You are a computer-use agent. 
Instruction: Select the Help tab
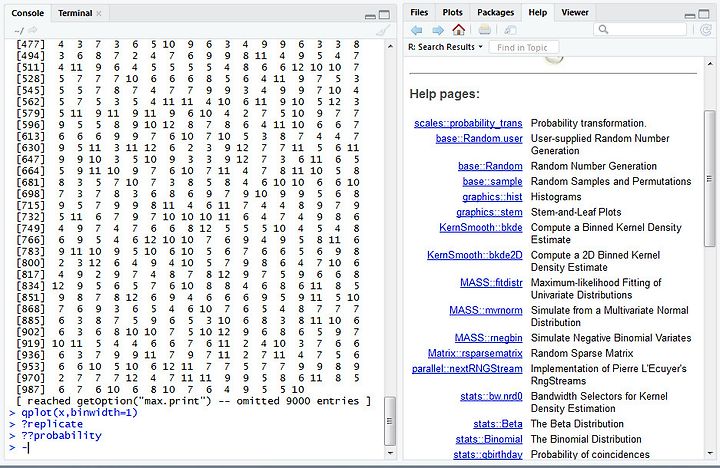[537, 12]
